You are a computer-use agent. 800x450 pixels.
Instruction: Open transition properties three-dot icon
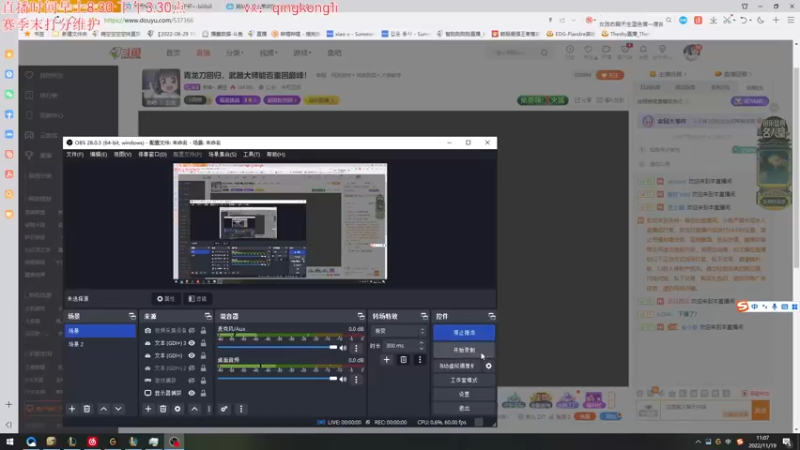pos(420,360)
